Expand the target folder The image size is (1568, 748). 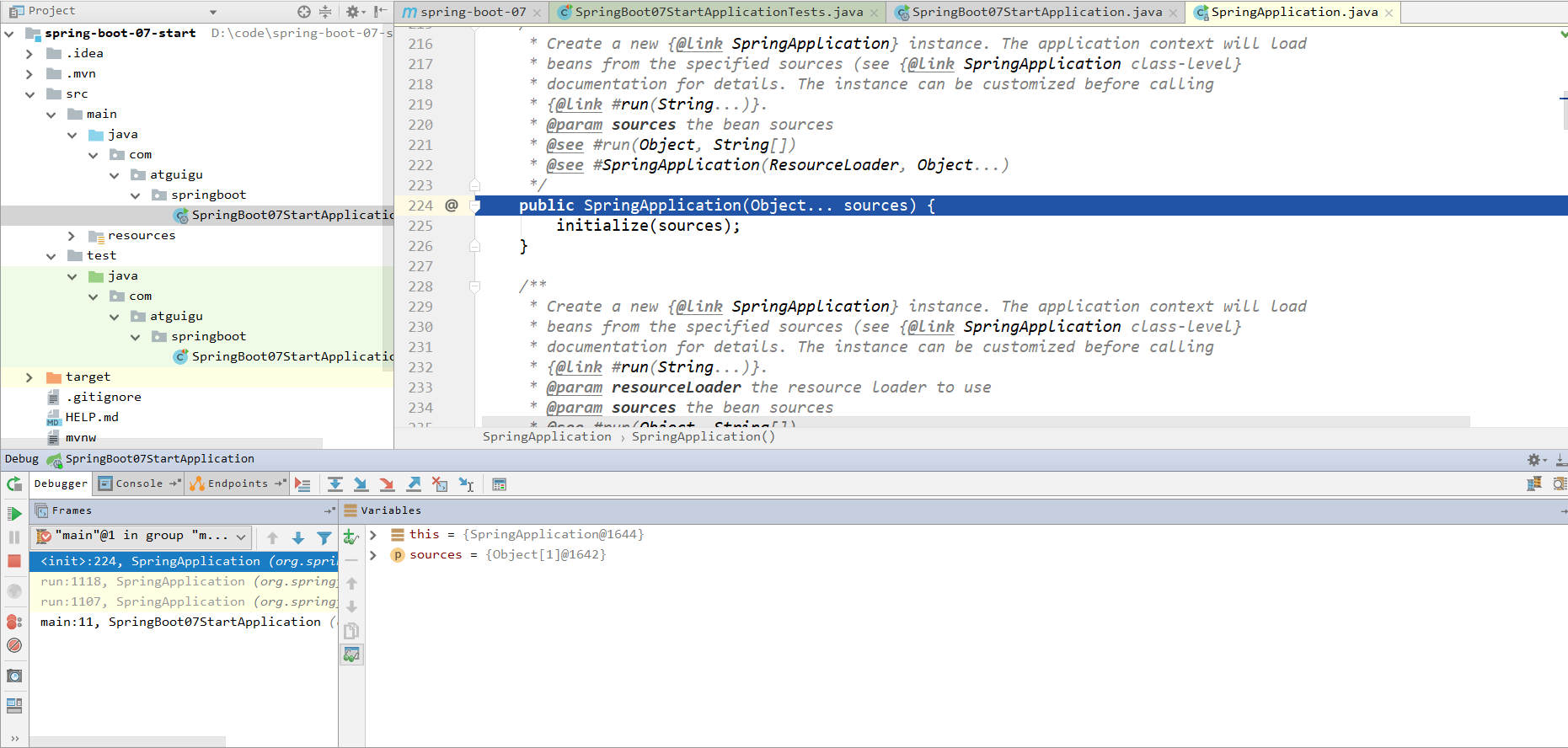click(x=29, y=377)
